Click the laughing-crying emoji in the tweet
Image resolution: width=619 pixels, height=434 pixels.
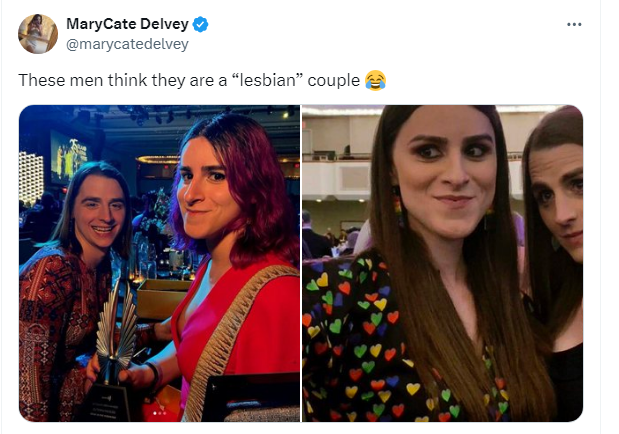[x=375, y=81]
